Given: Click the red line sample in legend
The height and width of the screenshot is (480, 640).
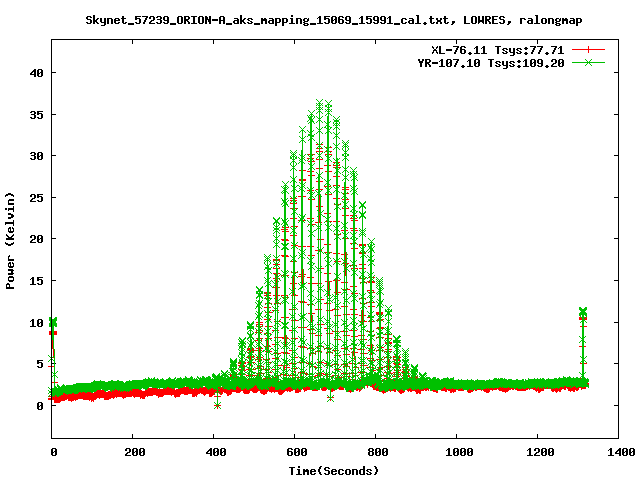Looking at the screenshot, I should click(588, 50).
